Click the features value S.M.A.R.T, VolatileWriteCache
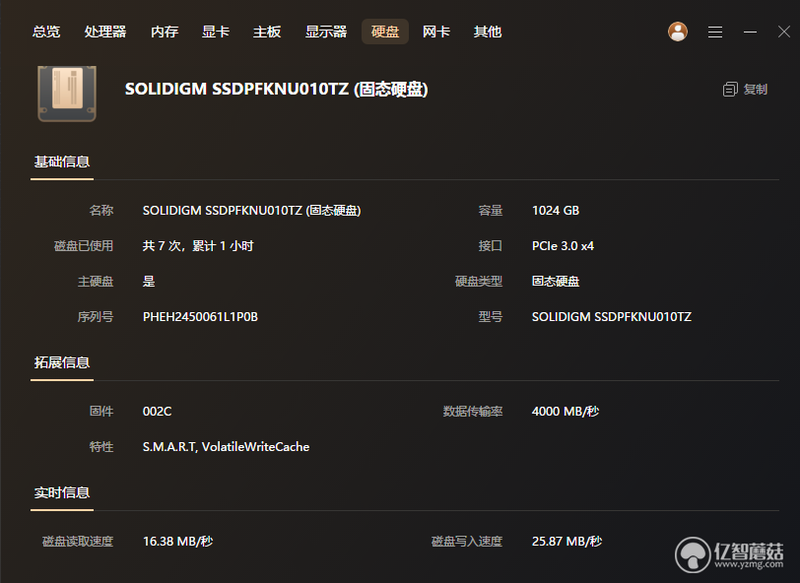Viewport: 800px width, 583px height. click(226, 447)
